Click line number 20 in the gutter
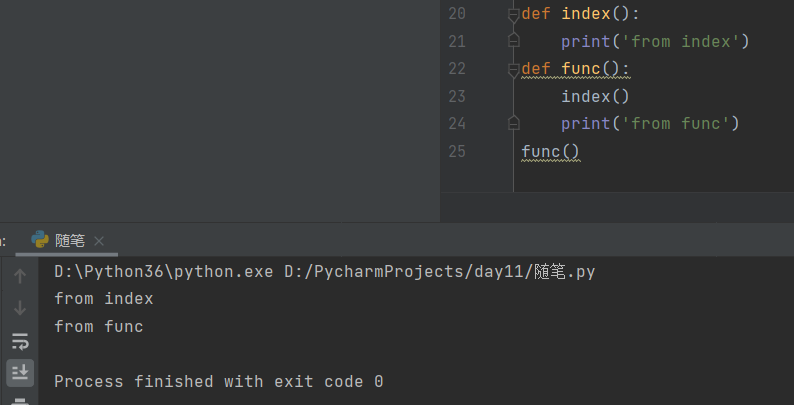The image size is (794, 405). 457,14
